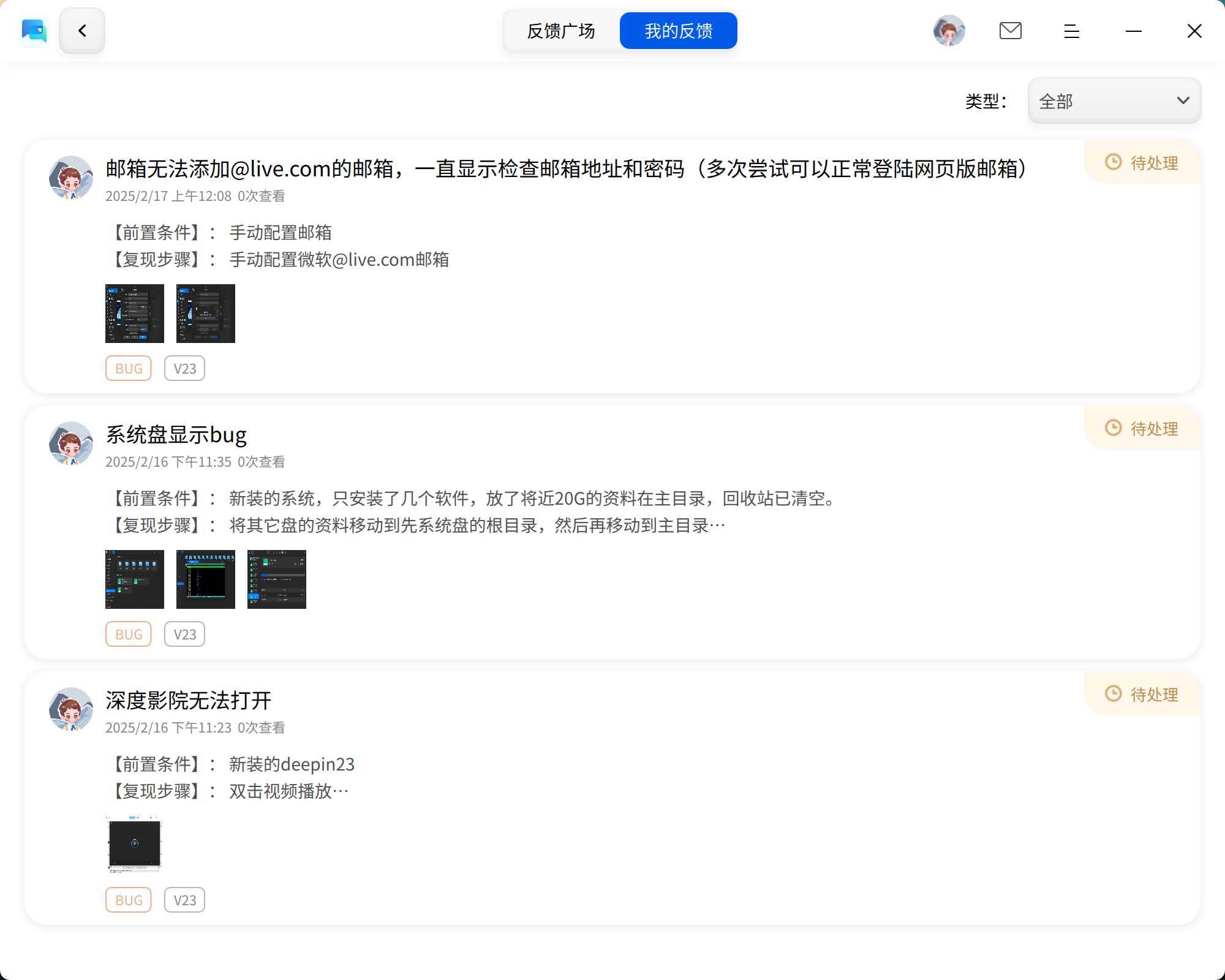This screenshot has width=1225, height=980.
Task: Click BUG tag on mailbox feedback
Action: [x=129, y=369]
